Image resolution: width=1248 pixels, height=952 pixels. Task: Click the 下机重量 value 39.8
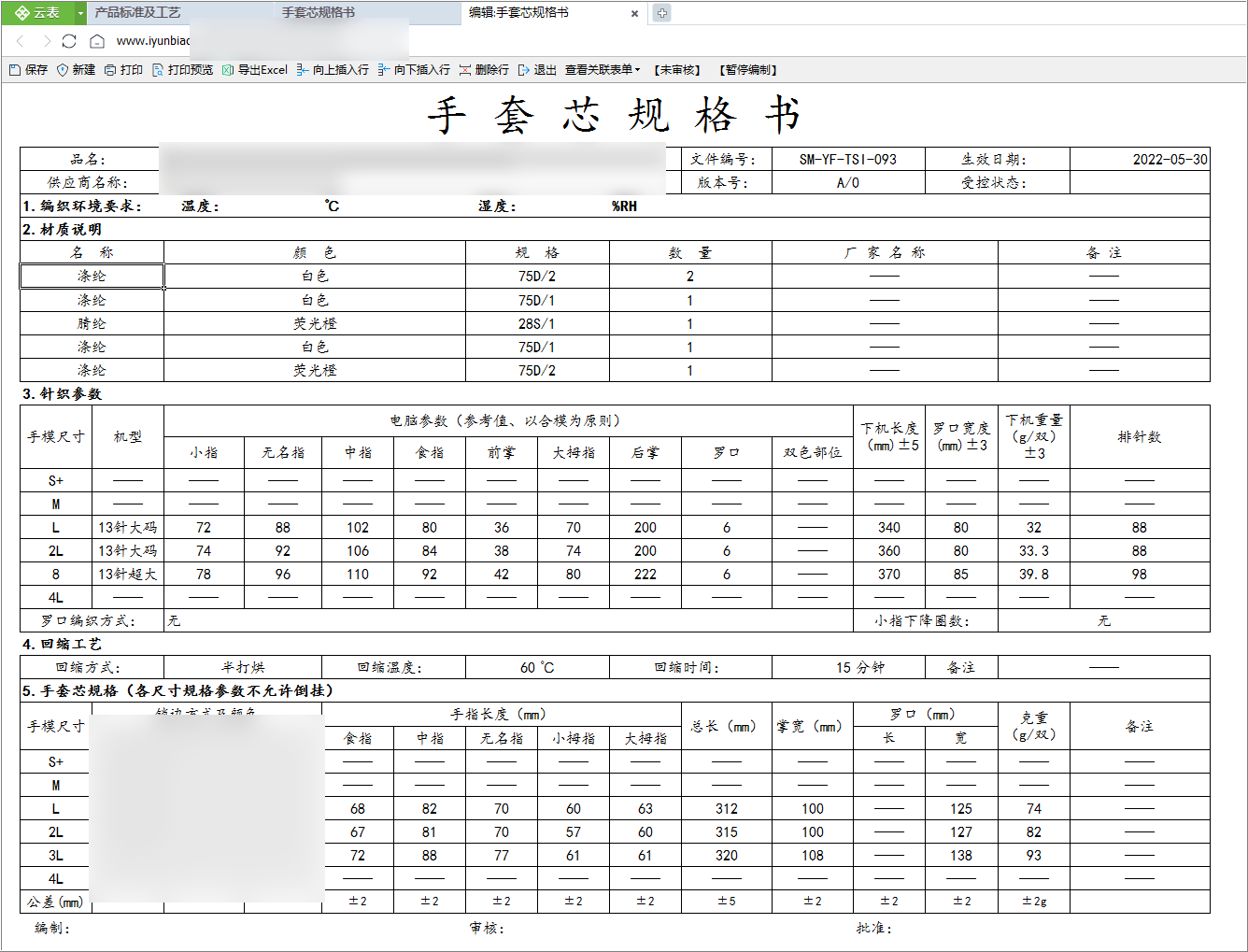tap(1033, 575)
